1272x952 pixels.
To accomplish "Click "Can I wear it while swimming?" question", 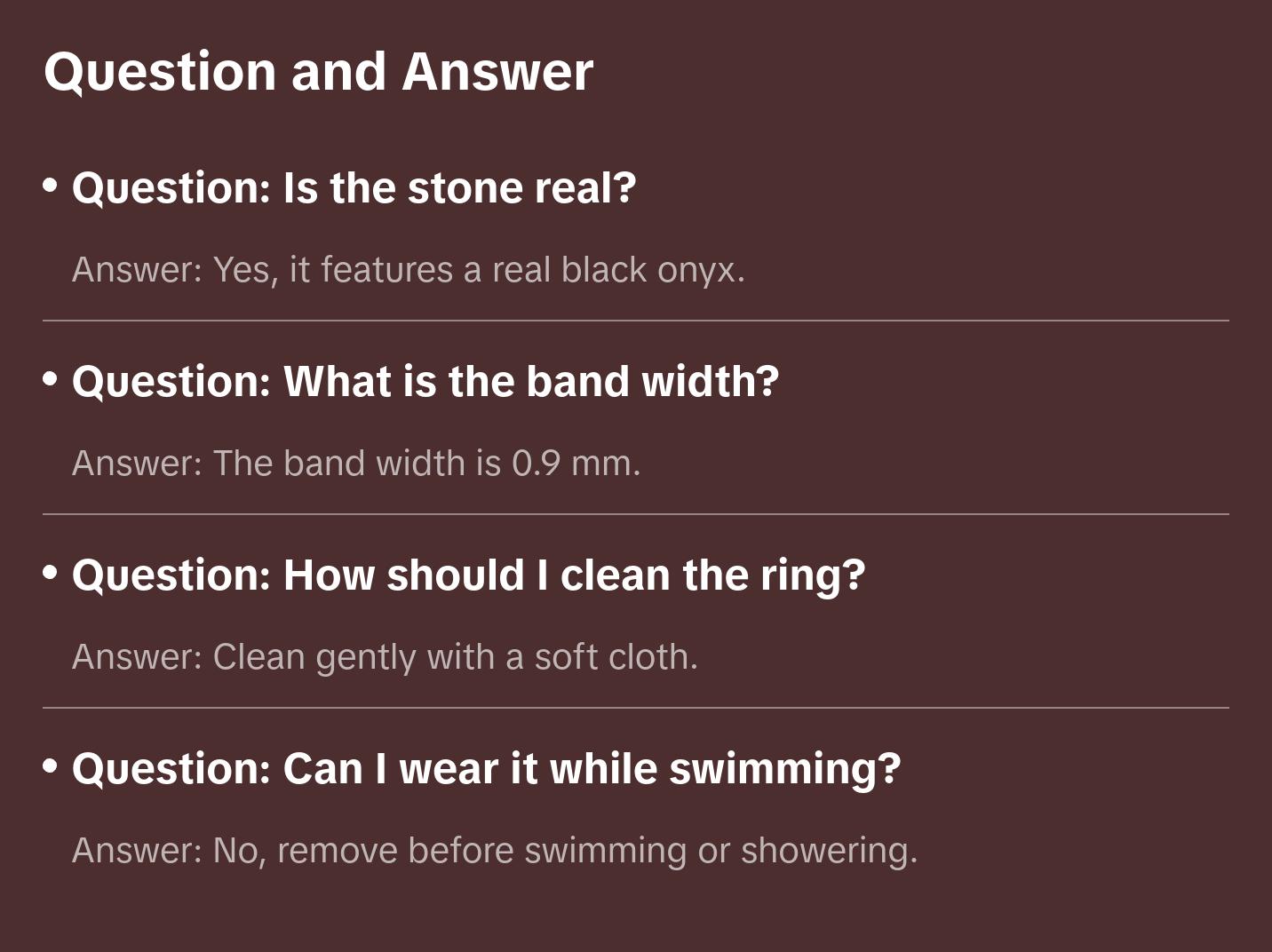I will tap(486, 769).
